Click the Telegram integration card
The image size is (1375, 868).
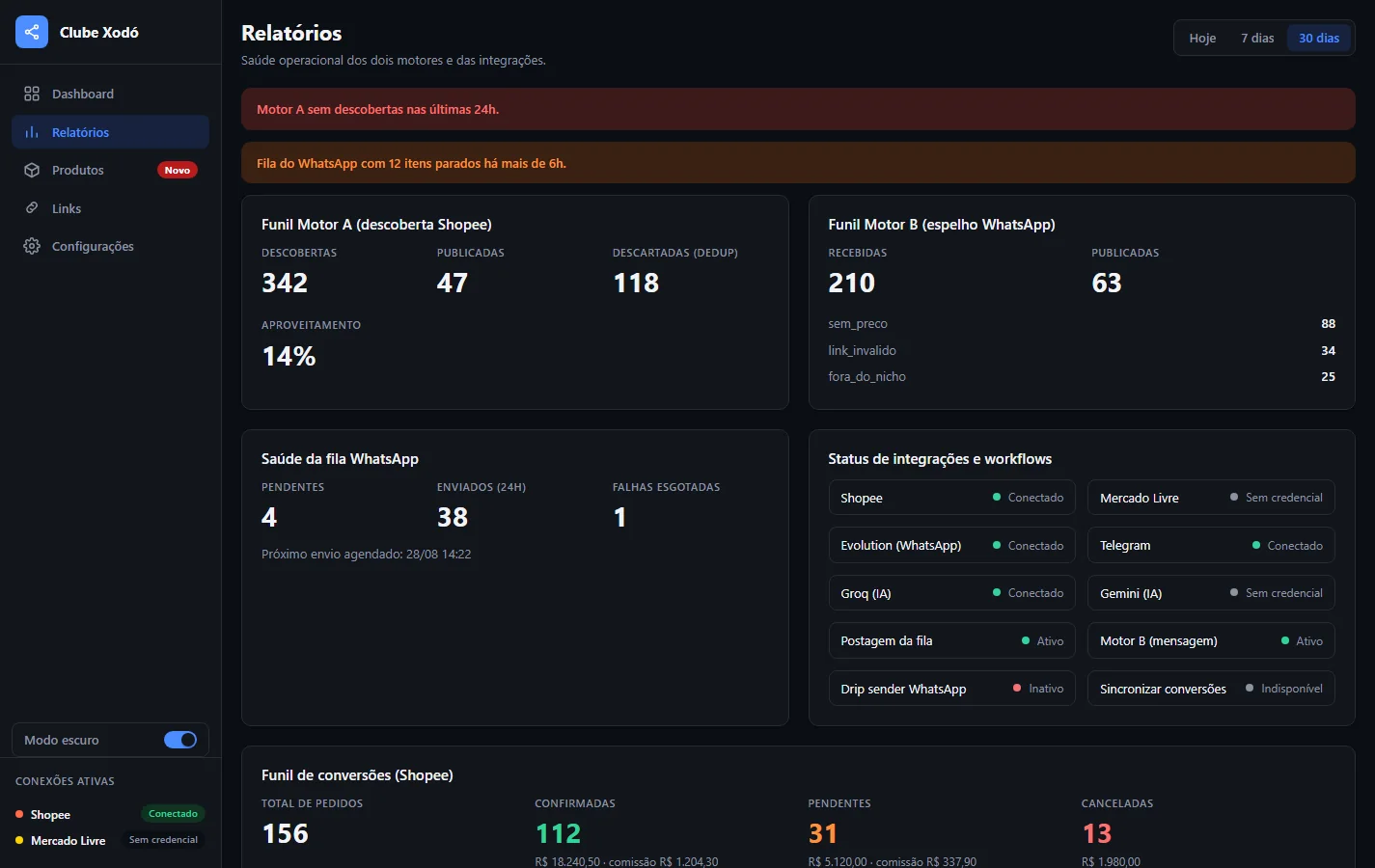[1211, 545]
